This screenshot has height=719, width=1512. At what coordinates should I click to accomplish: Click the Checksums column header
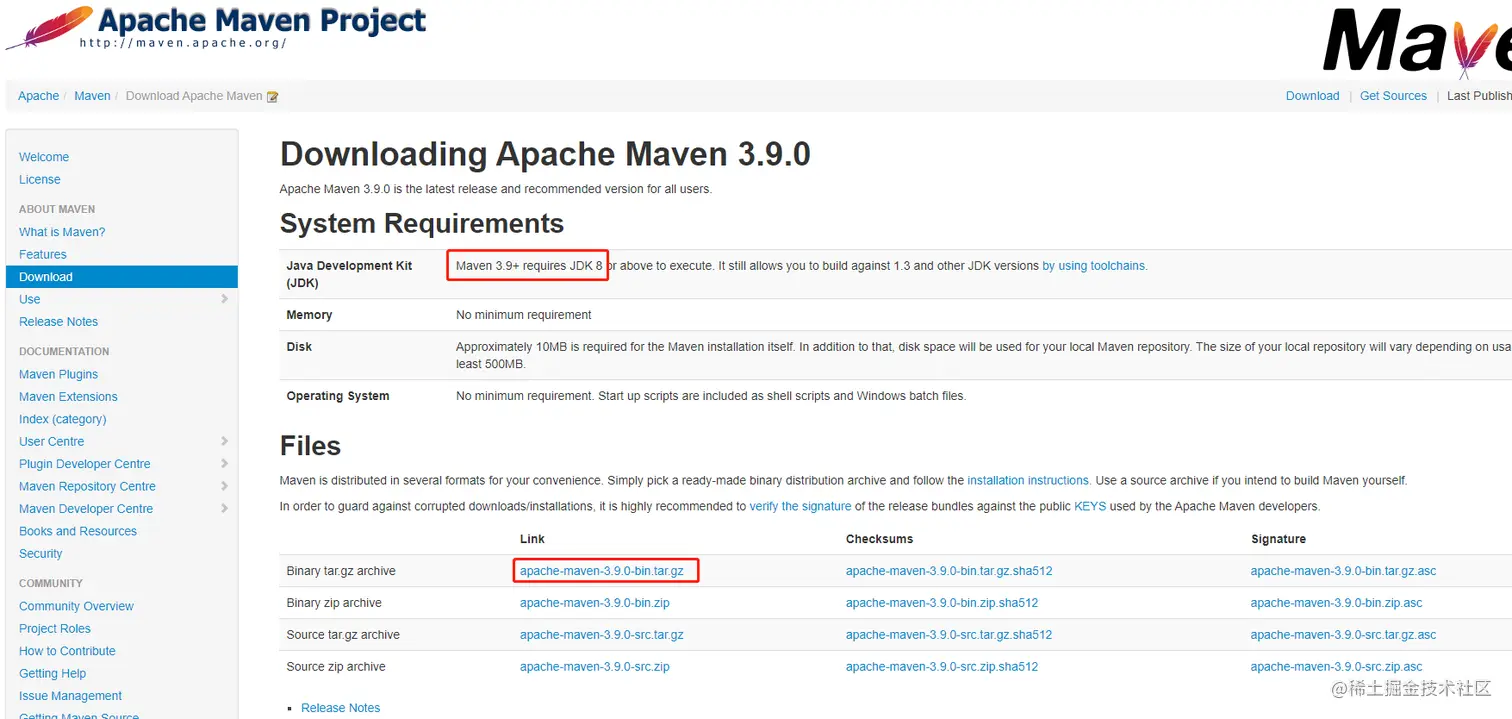click(x=879, y=539)
